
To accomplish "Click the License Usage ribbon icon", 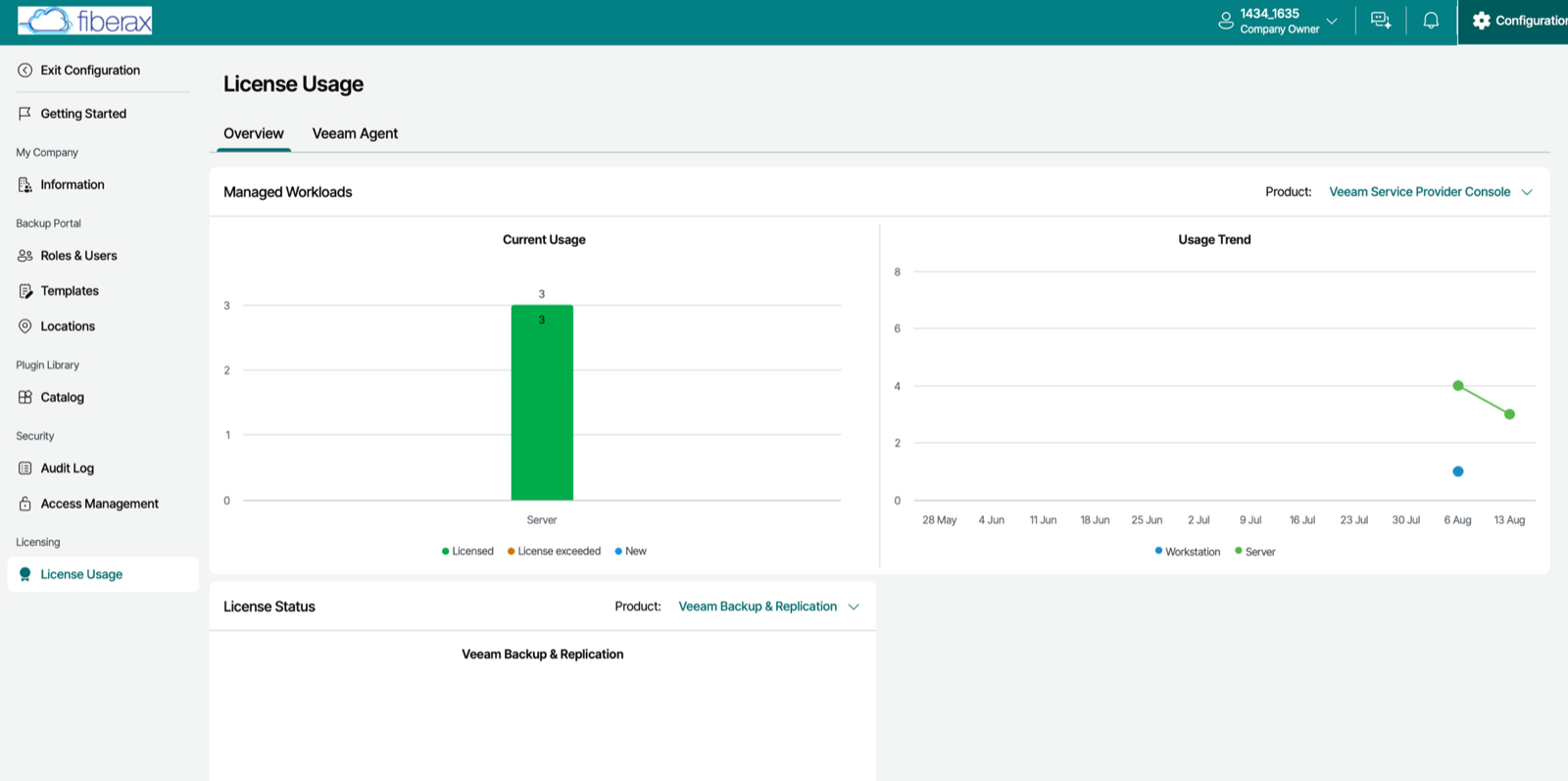I will point(25,574).
